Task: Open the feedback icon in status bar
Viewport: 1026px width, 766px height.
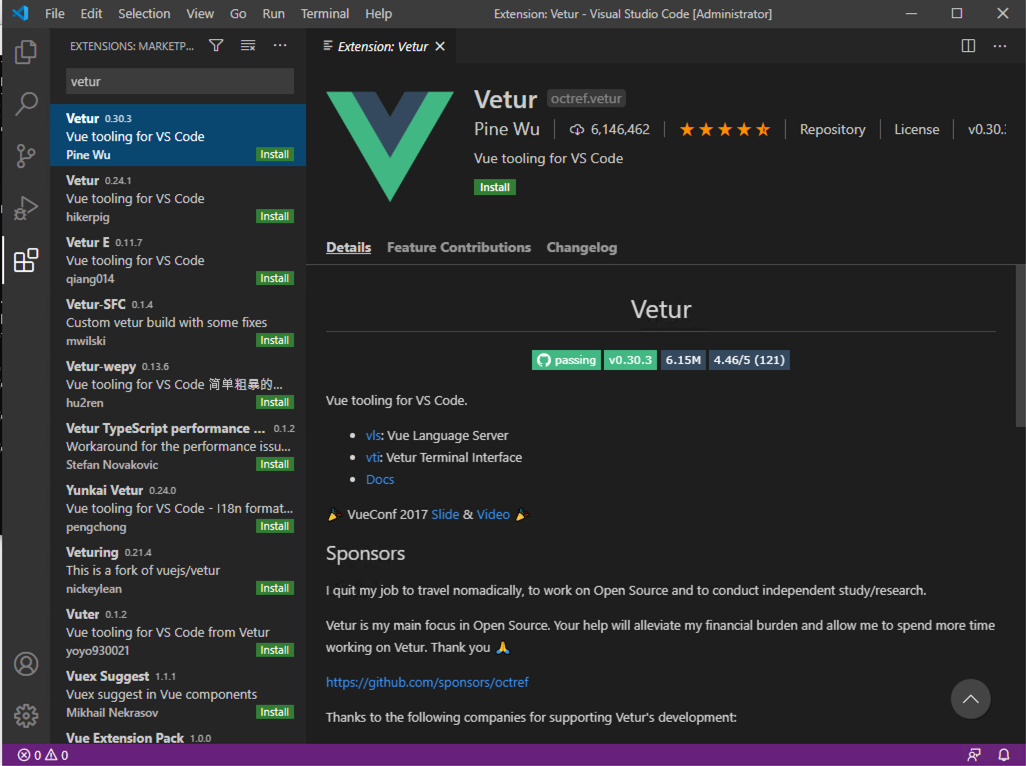Action: tap(974, 756)
